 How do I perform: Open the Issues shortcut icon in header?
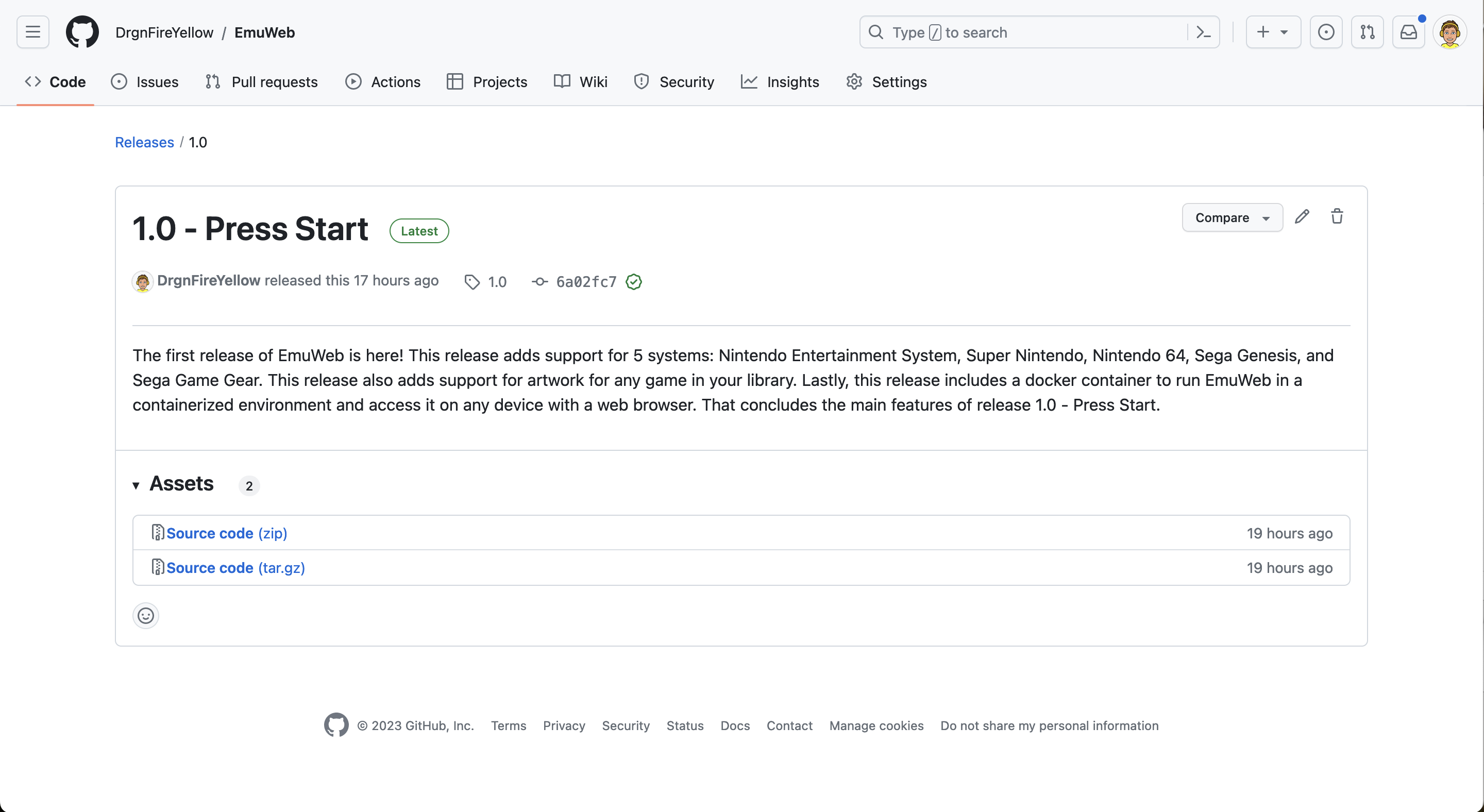coord(1326,32)
